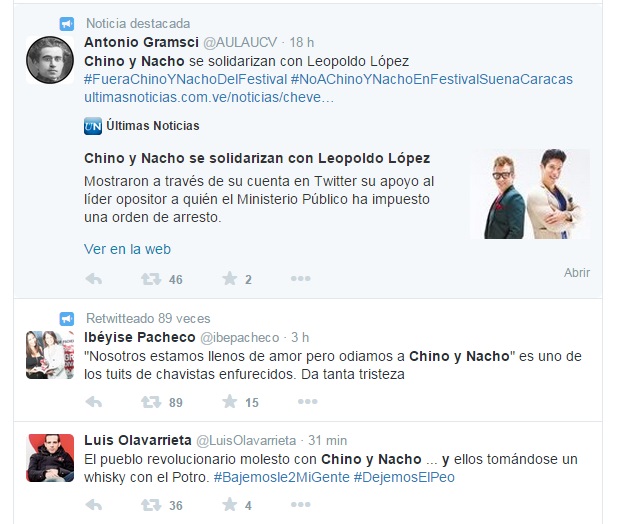Reply to Luis Olavarrieta's tweet
This screenshot has width=620, height=524.
94,505
